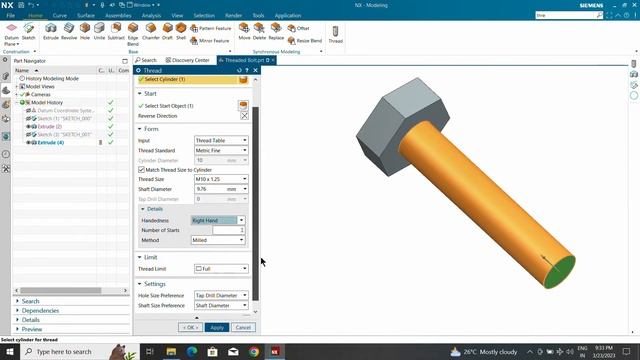Viewport: 640px width, 360px height.
Task: Toggle visibility of Extrude (4)
Action: [29, 142]
